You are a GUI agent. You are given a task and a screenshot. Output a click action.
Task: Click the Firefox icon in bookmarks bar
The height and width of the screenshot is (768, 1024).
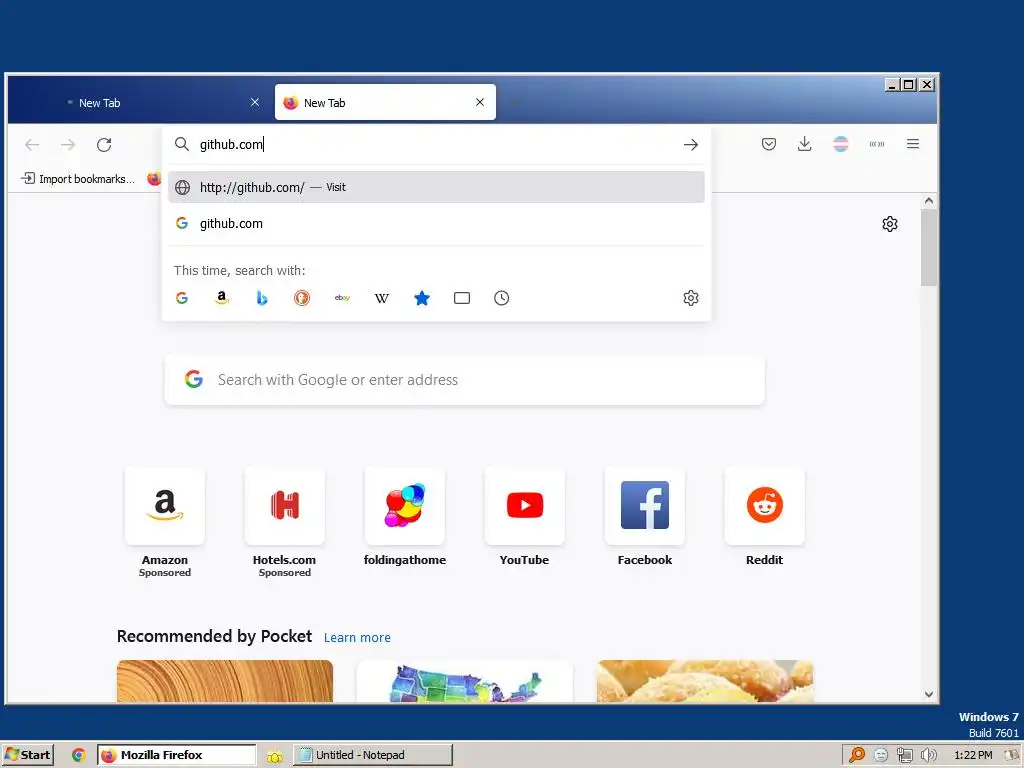pyautogui.click(x=153, y=178)
